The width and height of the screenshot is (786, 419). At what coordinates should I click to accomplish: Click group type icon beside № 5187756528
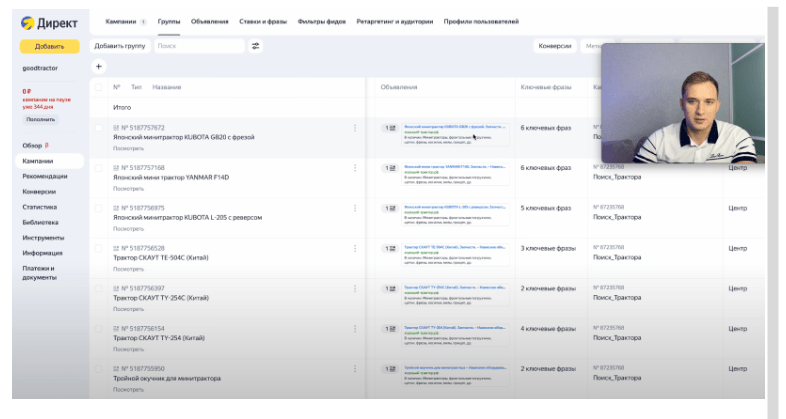(x=116, y=248)
